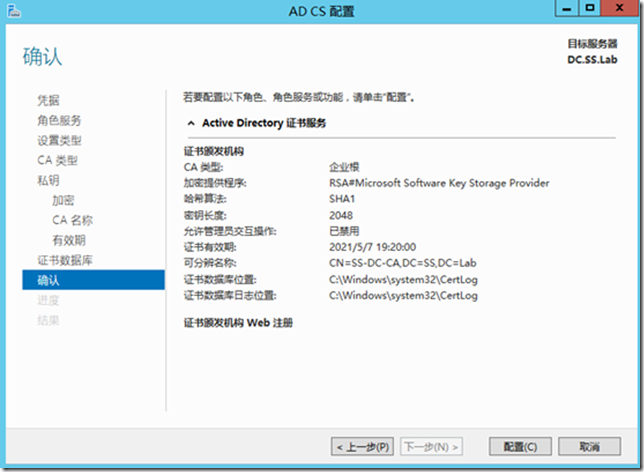
Task: Click the 证书数据库位置 path C:\Windows\system32\CertLog
Action: [x=403, y=280]
